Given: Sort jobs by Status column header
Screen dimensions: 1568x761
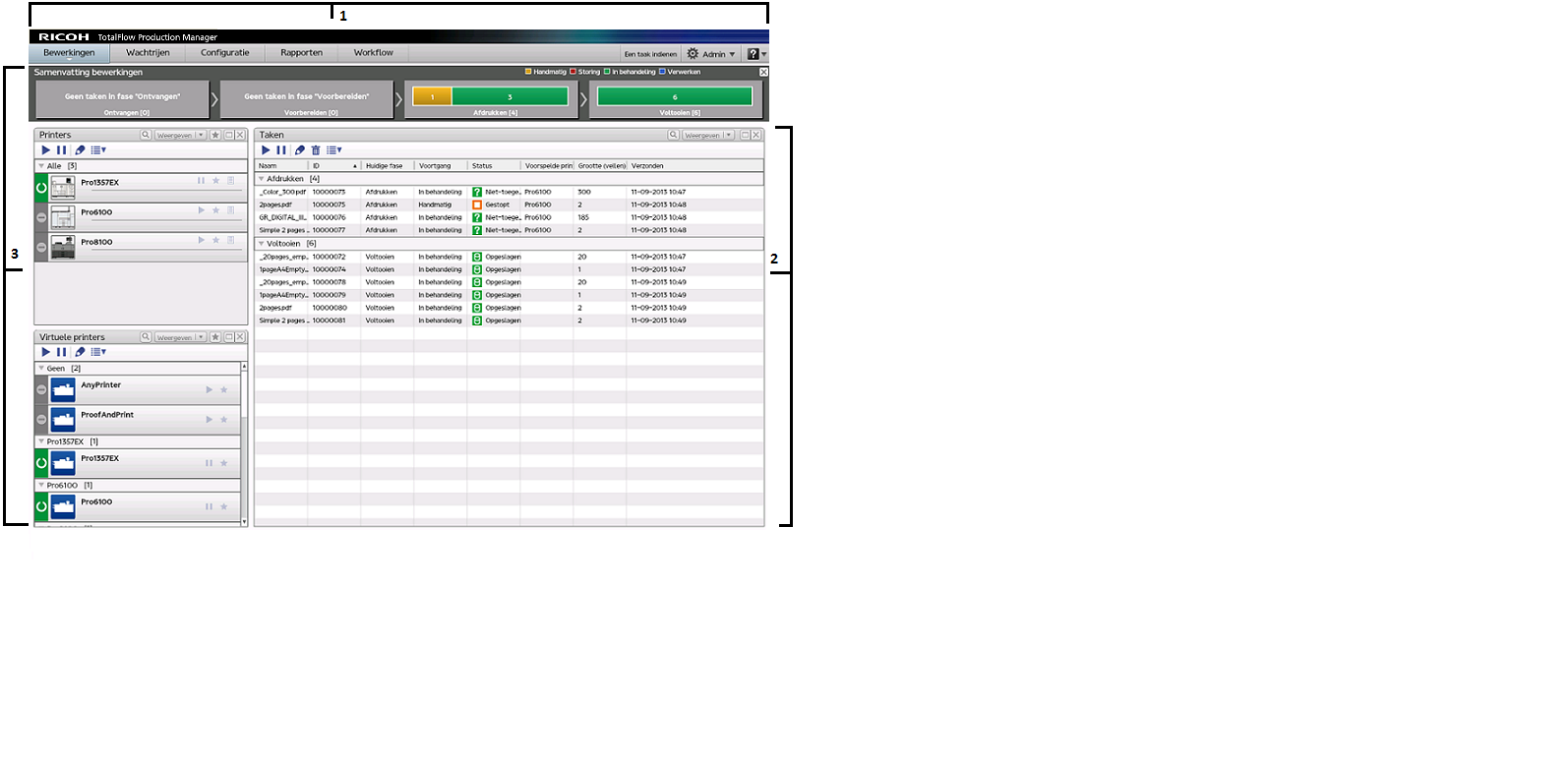Looking at the screenshot, I should coord(494,166).
